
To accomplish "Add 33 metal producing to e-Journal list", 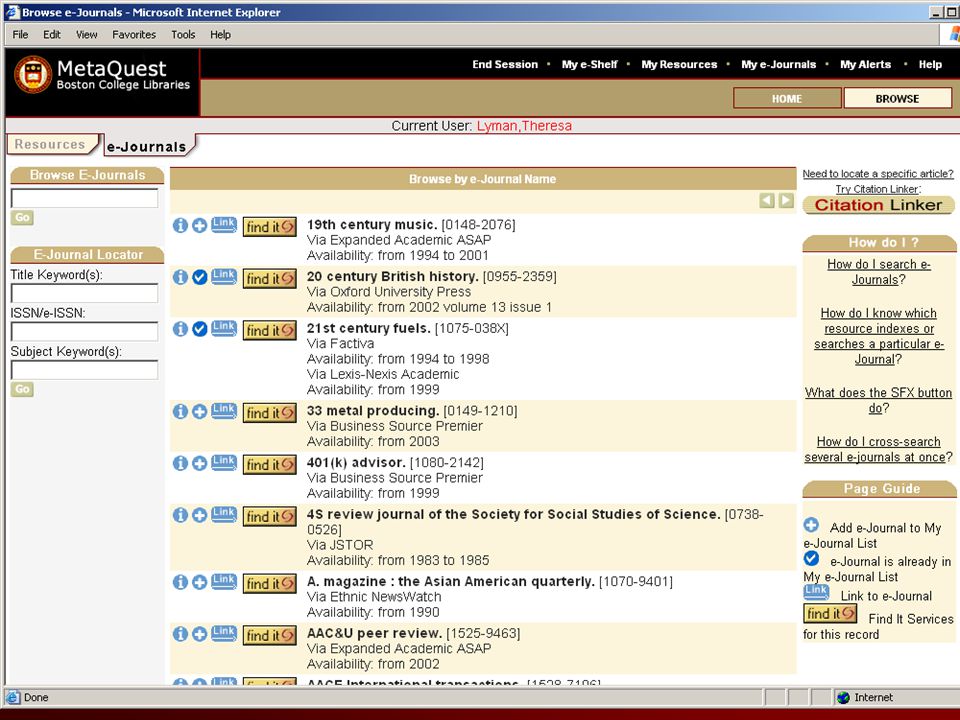I will (x=200, y=411).
